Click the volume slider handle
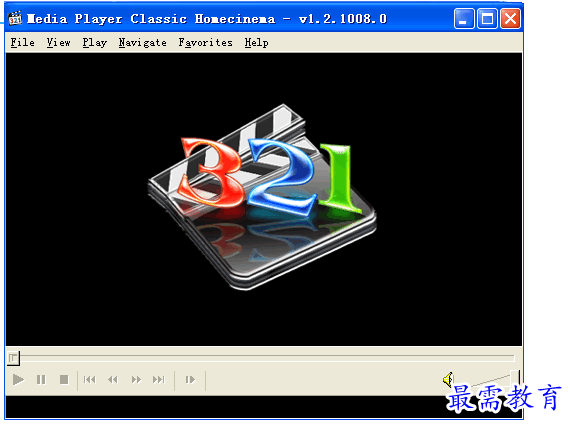 click(515, 378)
